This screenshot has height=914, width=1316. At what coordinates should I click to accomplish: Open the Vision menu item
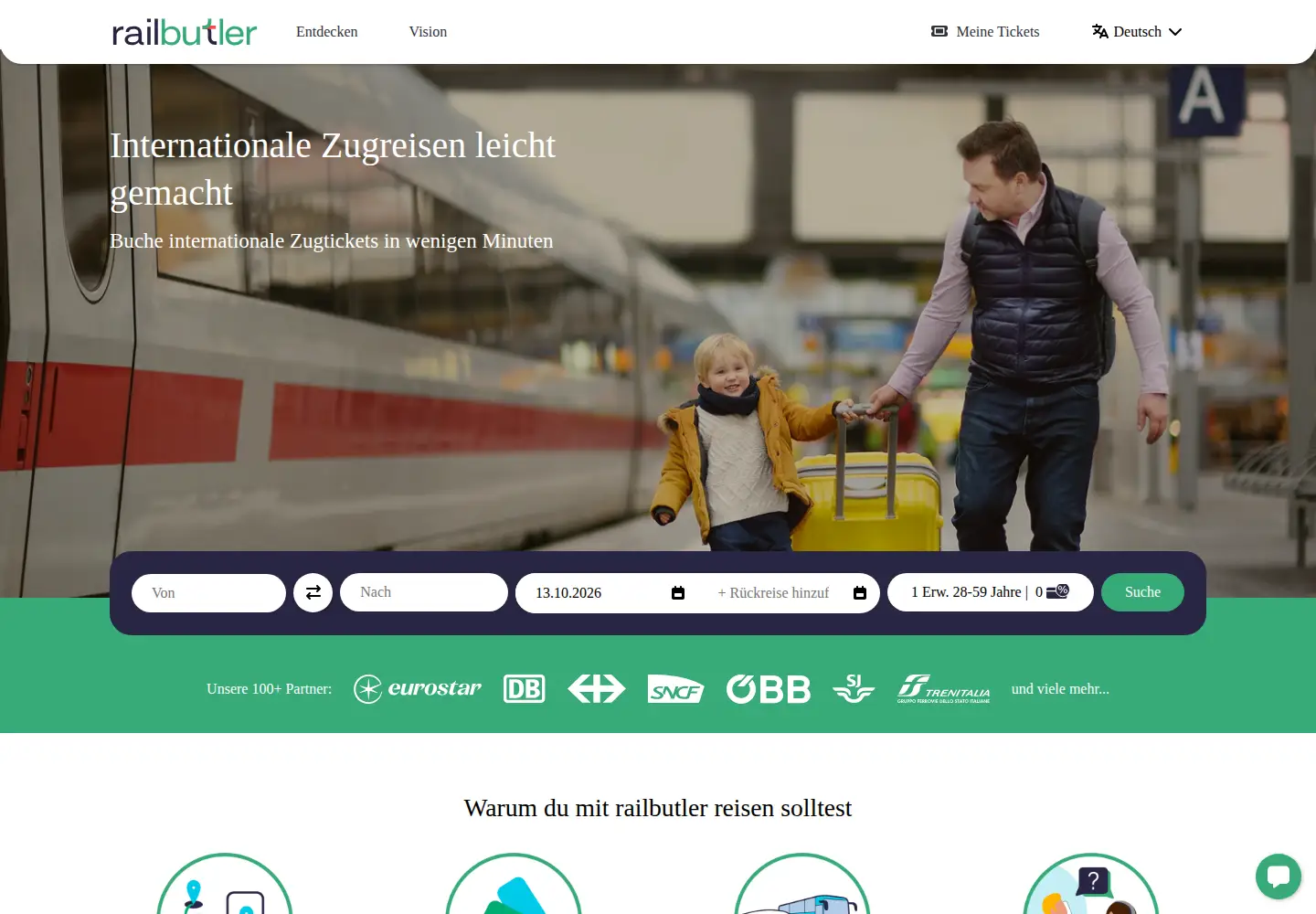point(428,32)
